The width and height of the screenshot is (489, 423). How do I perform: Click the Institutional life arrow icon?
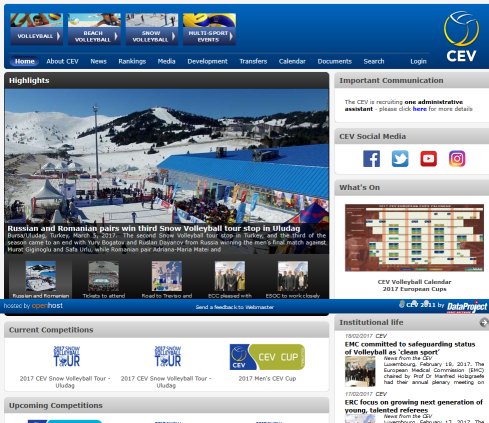click(x=484, y=322)
